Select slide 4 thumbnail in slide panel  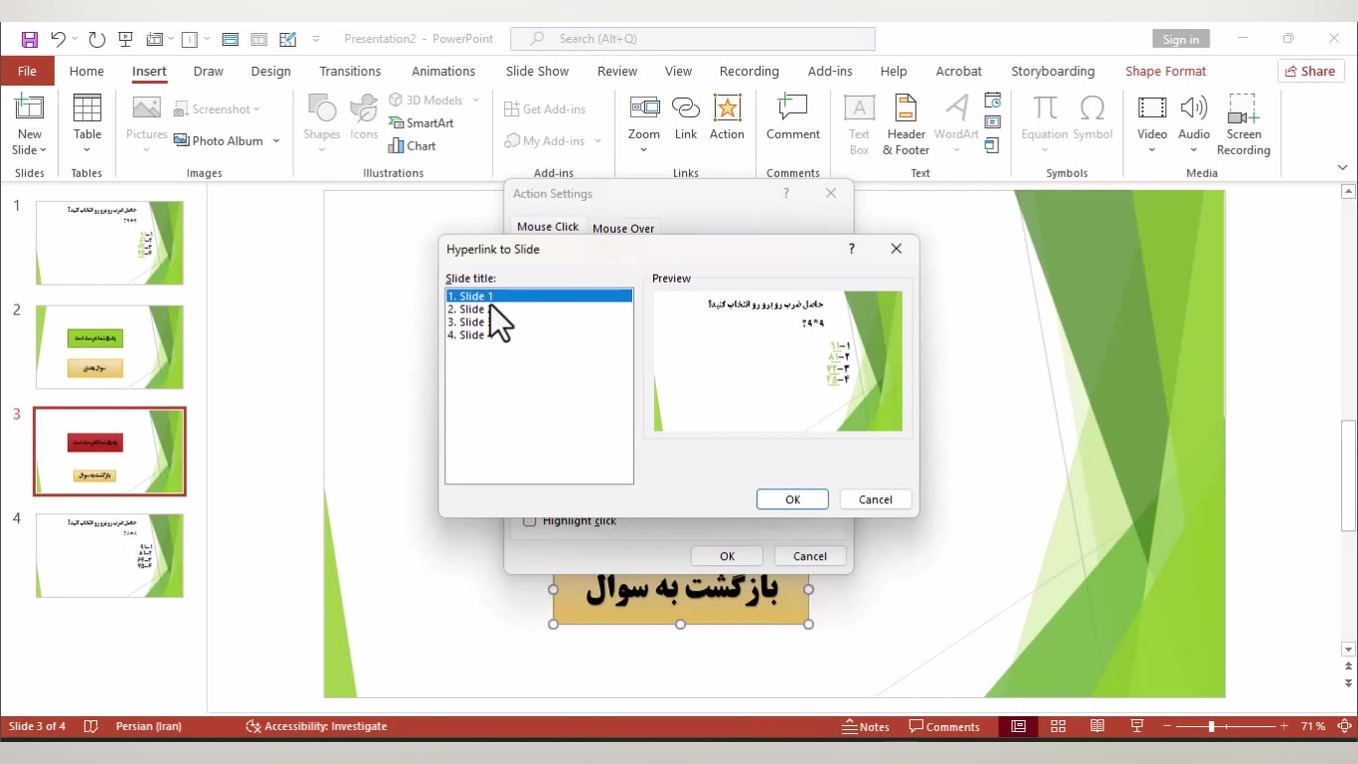point(110,556)
